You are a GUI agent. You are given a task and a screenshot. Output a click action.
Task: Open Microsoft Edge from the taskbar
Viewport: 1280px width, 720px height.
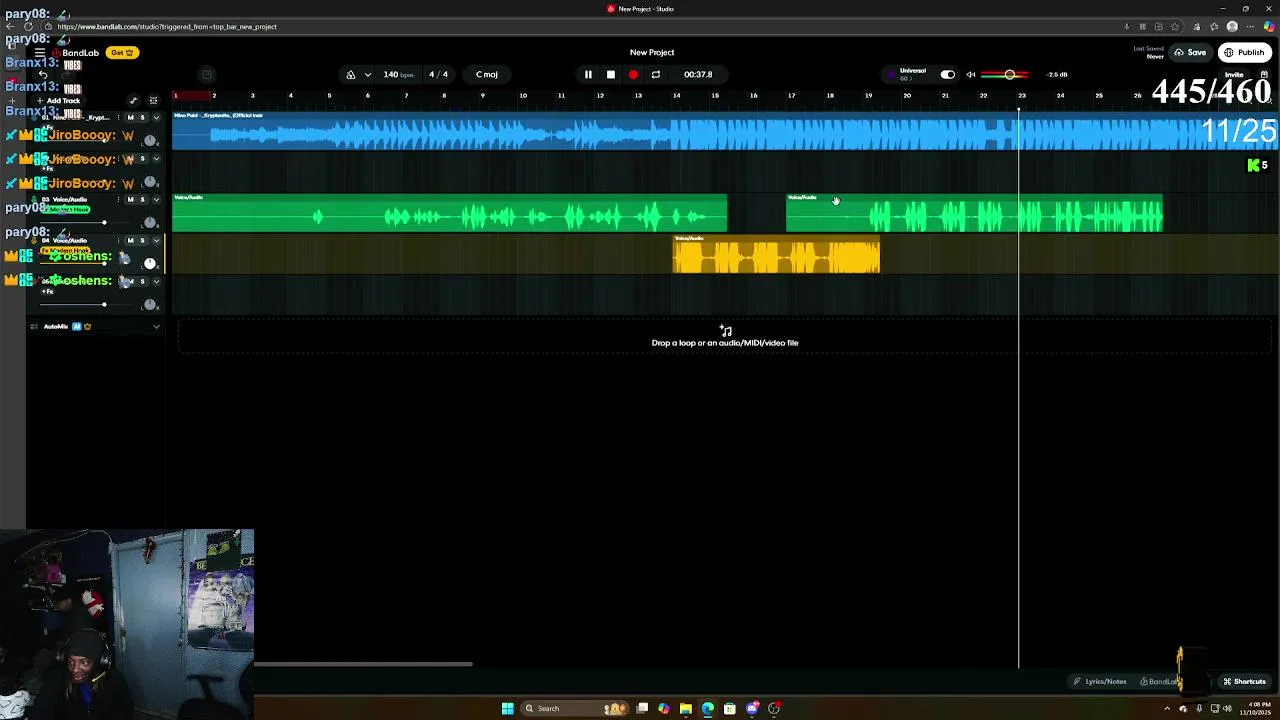tap(708, 709)
